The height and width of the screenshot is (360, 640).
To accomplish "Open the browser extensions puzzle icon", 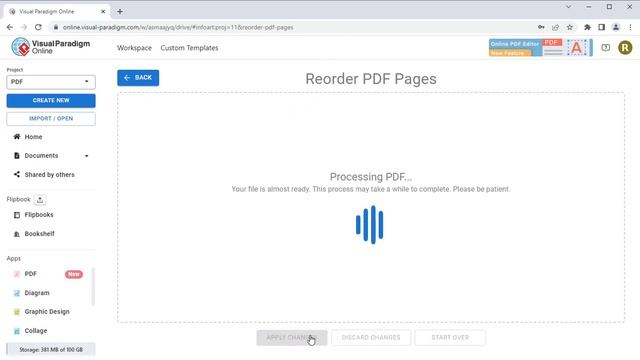I will point(587,27).
